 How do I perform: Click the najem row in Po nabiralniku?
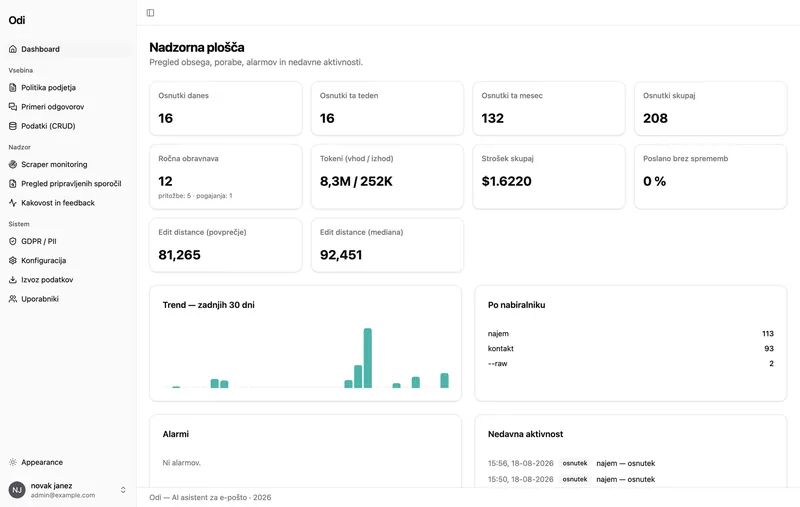click(x=631, y=334)
